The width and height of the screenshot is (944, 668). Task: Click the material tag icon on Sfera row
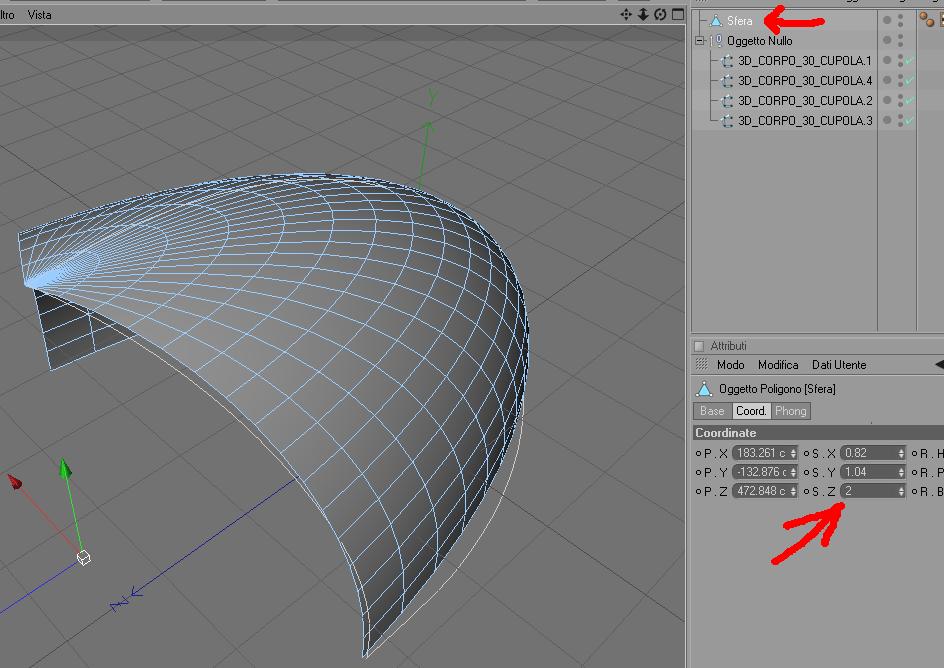click(x=927, y=20)
